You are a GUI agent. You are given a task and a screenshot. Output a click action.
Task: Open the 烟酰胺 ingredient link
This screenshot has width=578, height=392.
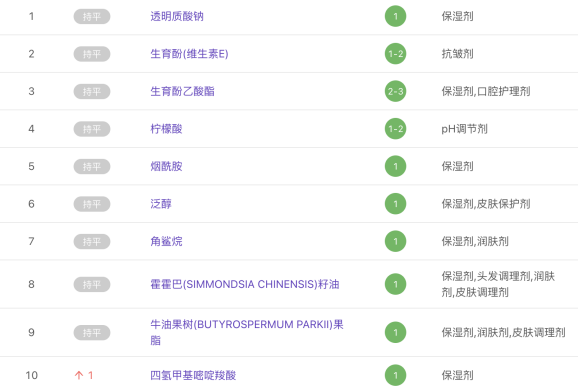(166, 166)
